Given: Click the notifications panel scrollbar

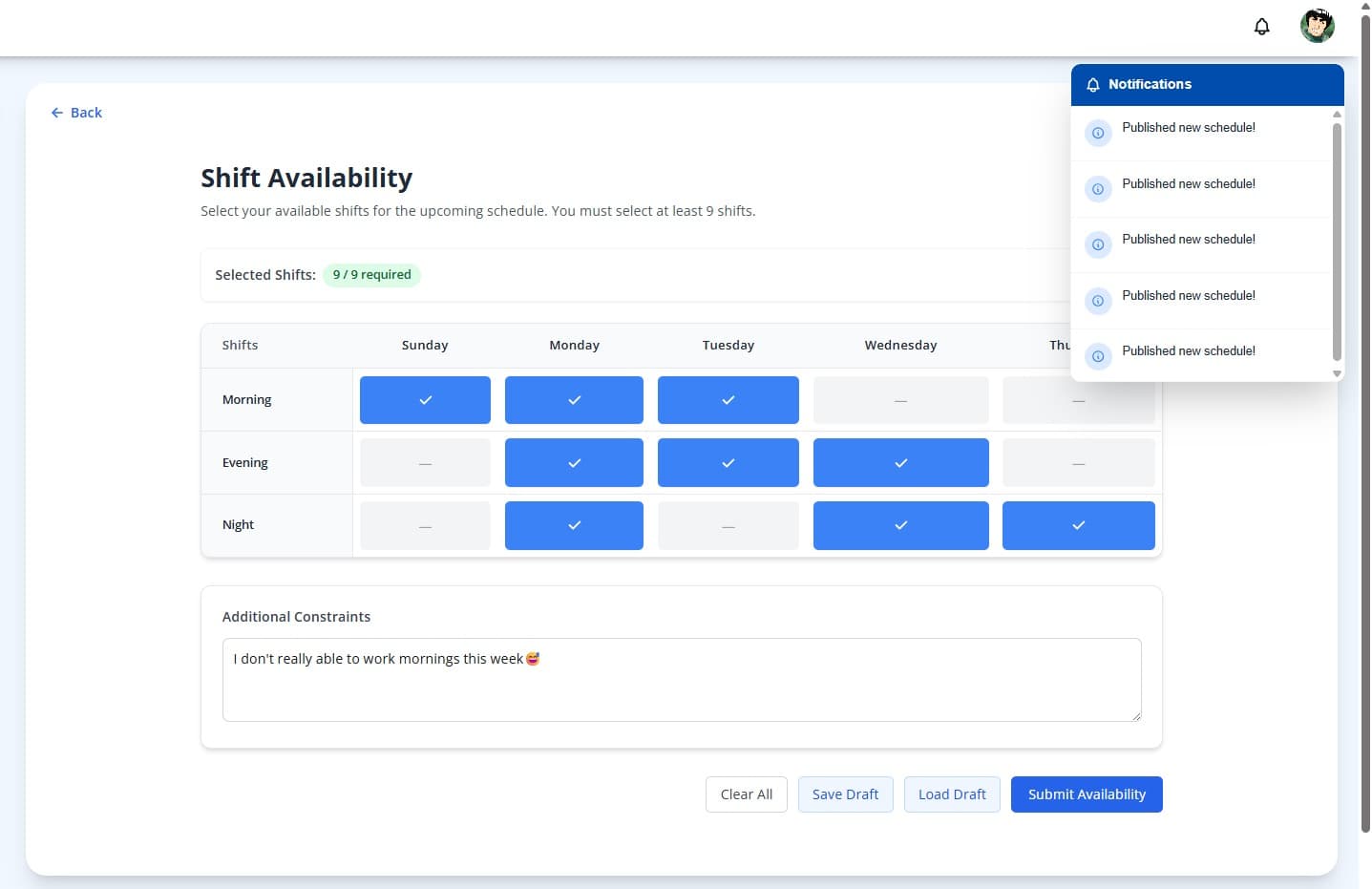Looking at the screenshot, I should point(1337,241).
